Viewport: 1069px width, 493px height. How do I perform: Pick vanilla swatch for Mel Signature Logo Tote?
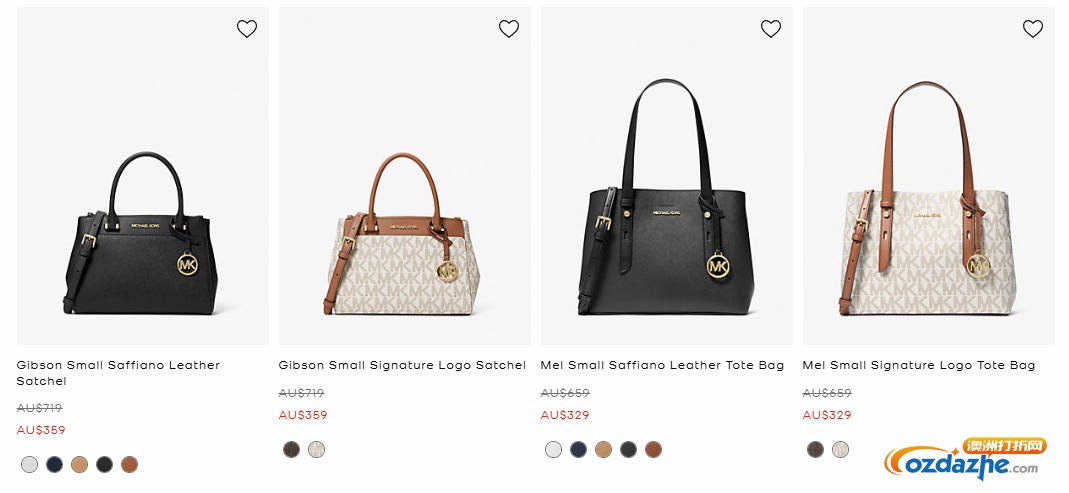point(841,449)
